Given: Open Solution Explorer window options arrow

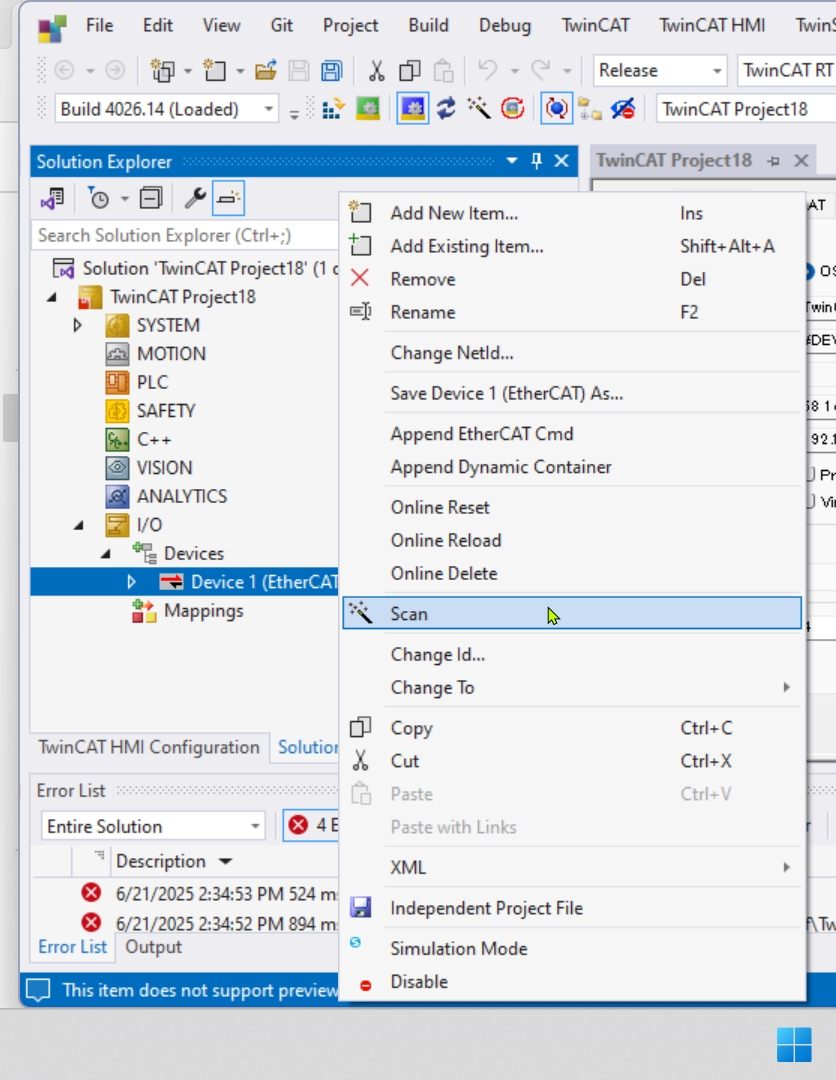Looking at the screenshot, I should click(512, 161).
